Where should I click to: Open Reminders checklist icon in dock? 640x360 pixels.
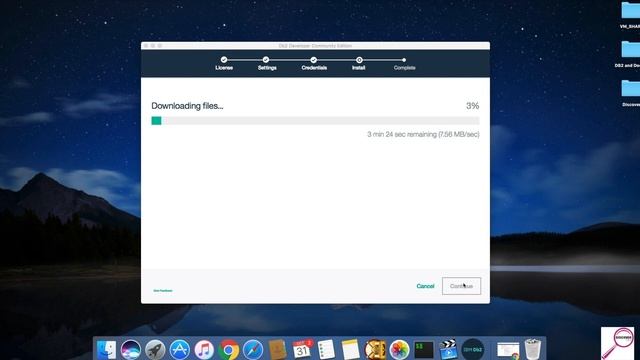326,349
